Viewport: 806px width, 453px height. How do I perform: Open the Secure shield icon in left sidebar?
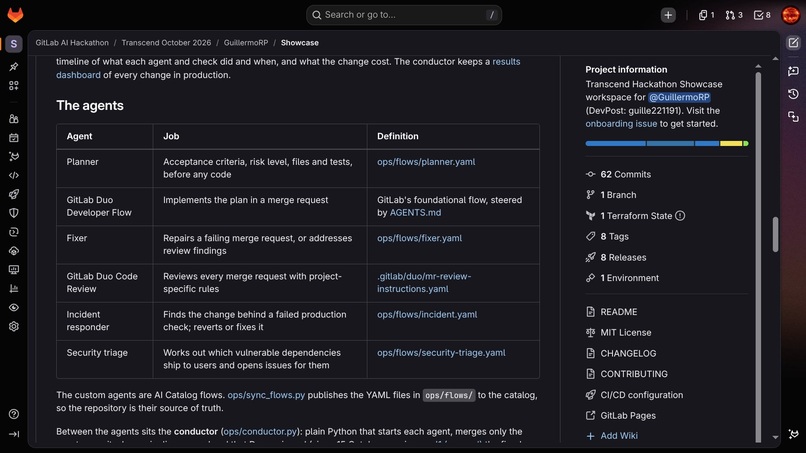coord(14,213)
